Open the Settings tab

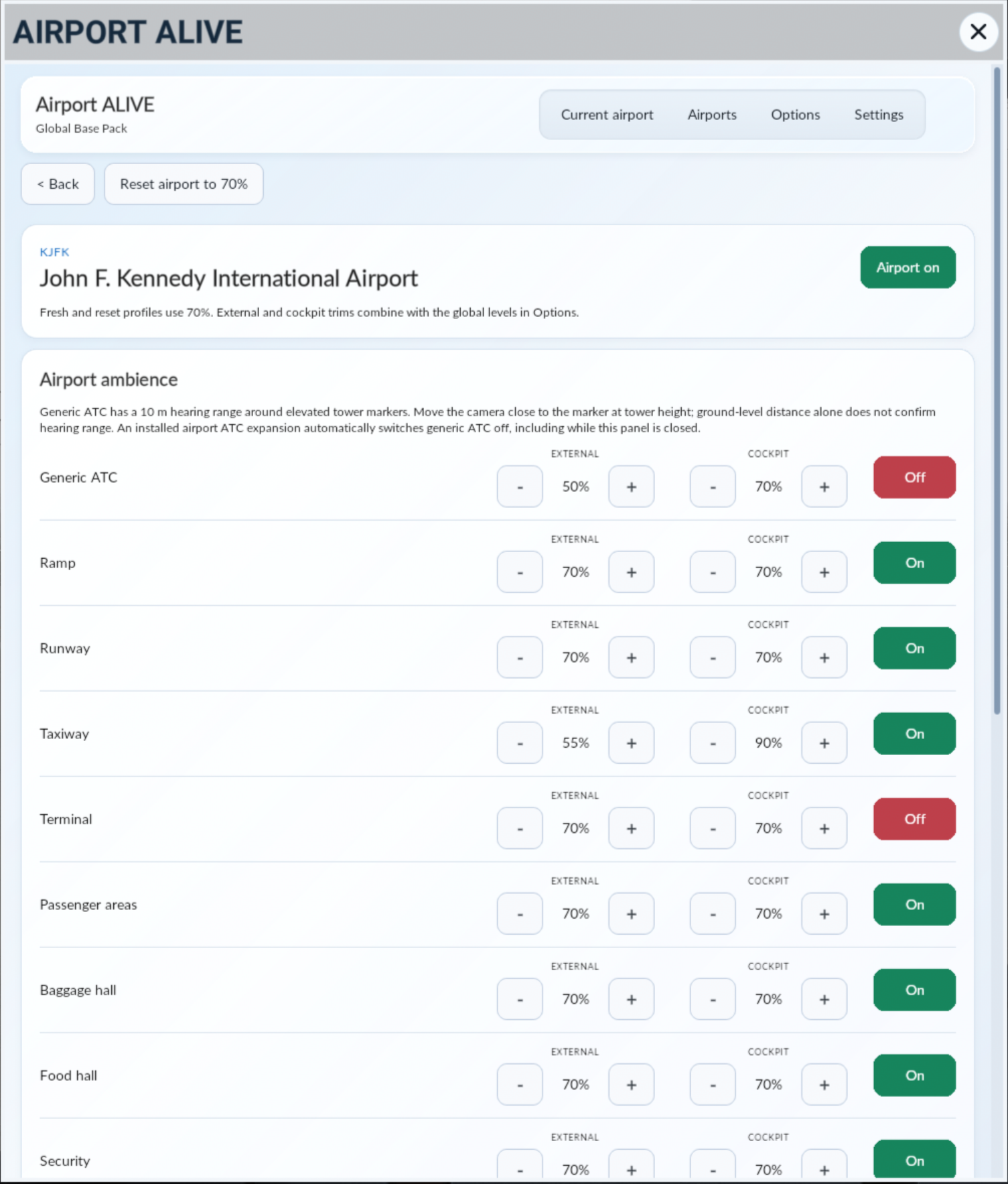tap(879, 115)
